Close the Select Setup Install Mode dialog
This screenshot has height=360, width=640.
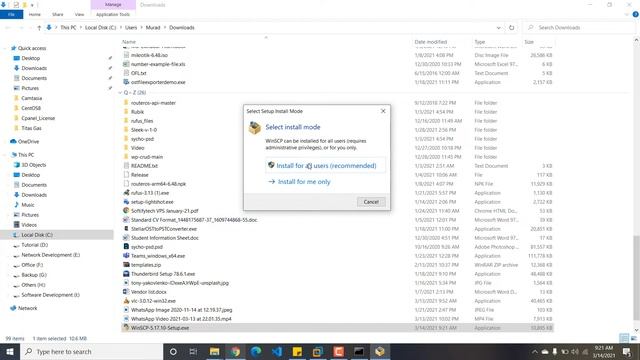[383, 111]
